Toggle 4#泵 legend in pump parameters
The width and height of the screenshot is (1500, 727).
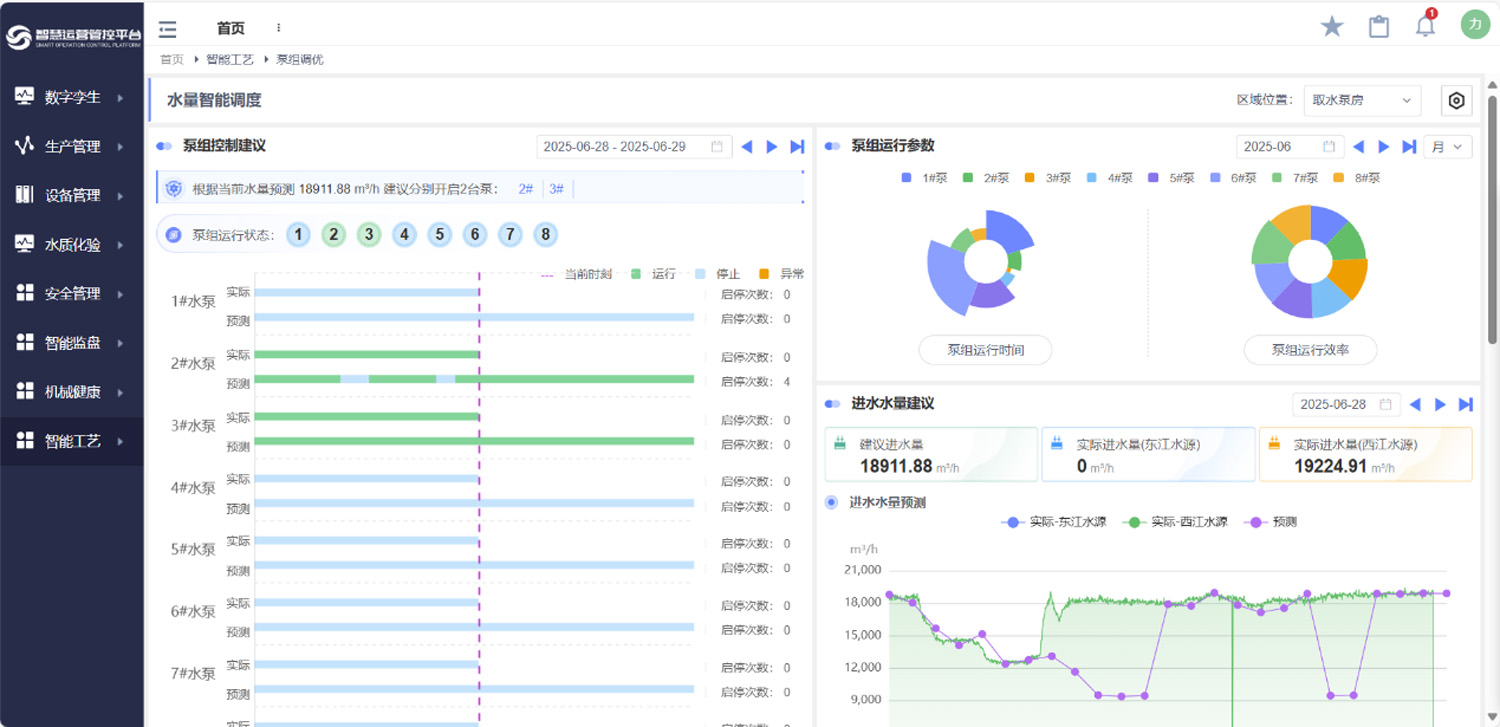(1110, 178)
